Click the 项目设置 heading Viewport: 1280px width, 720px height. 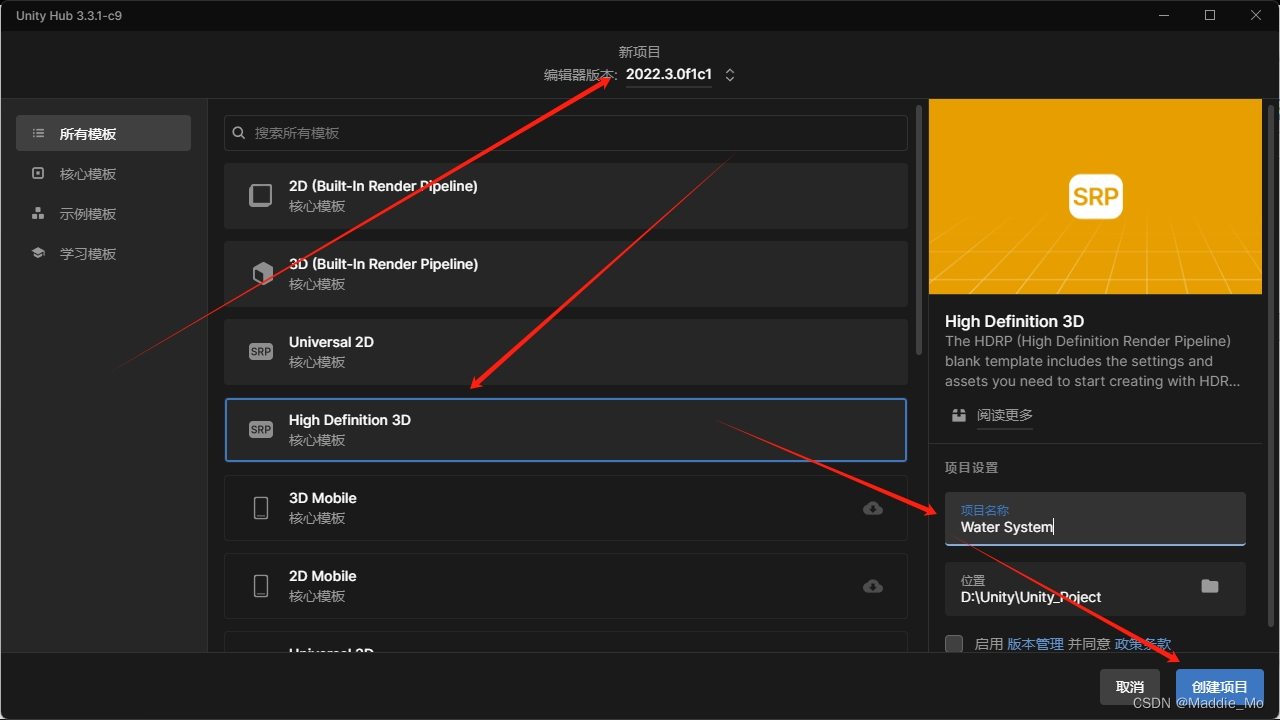[972, 467]
